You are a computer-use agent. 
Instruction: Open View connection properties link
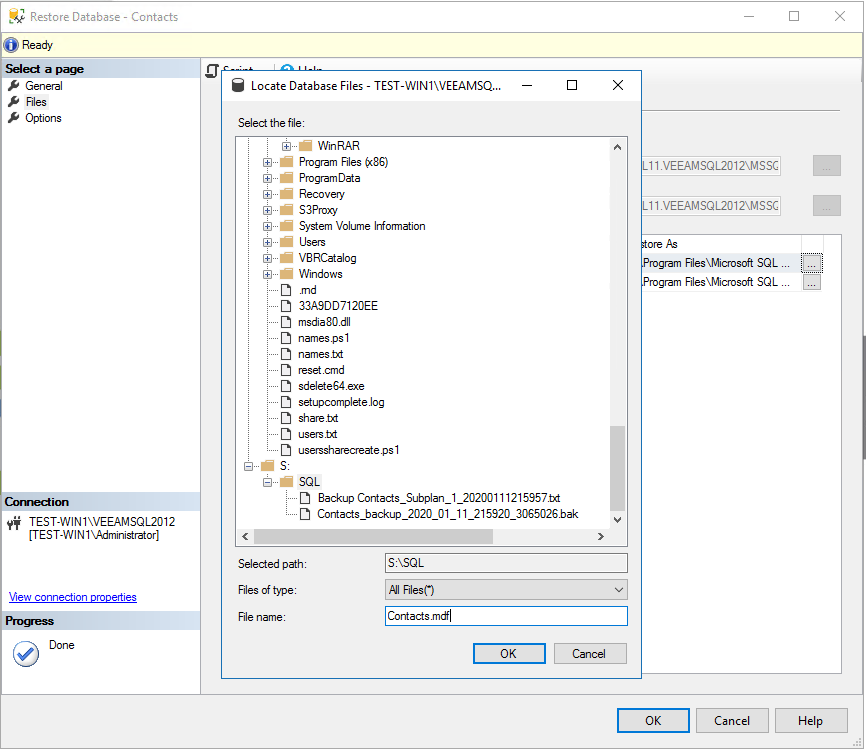tap(72, 597)
